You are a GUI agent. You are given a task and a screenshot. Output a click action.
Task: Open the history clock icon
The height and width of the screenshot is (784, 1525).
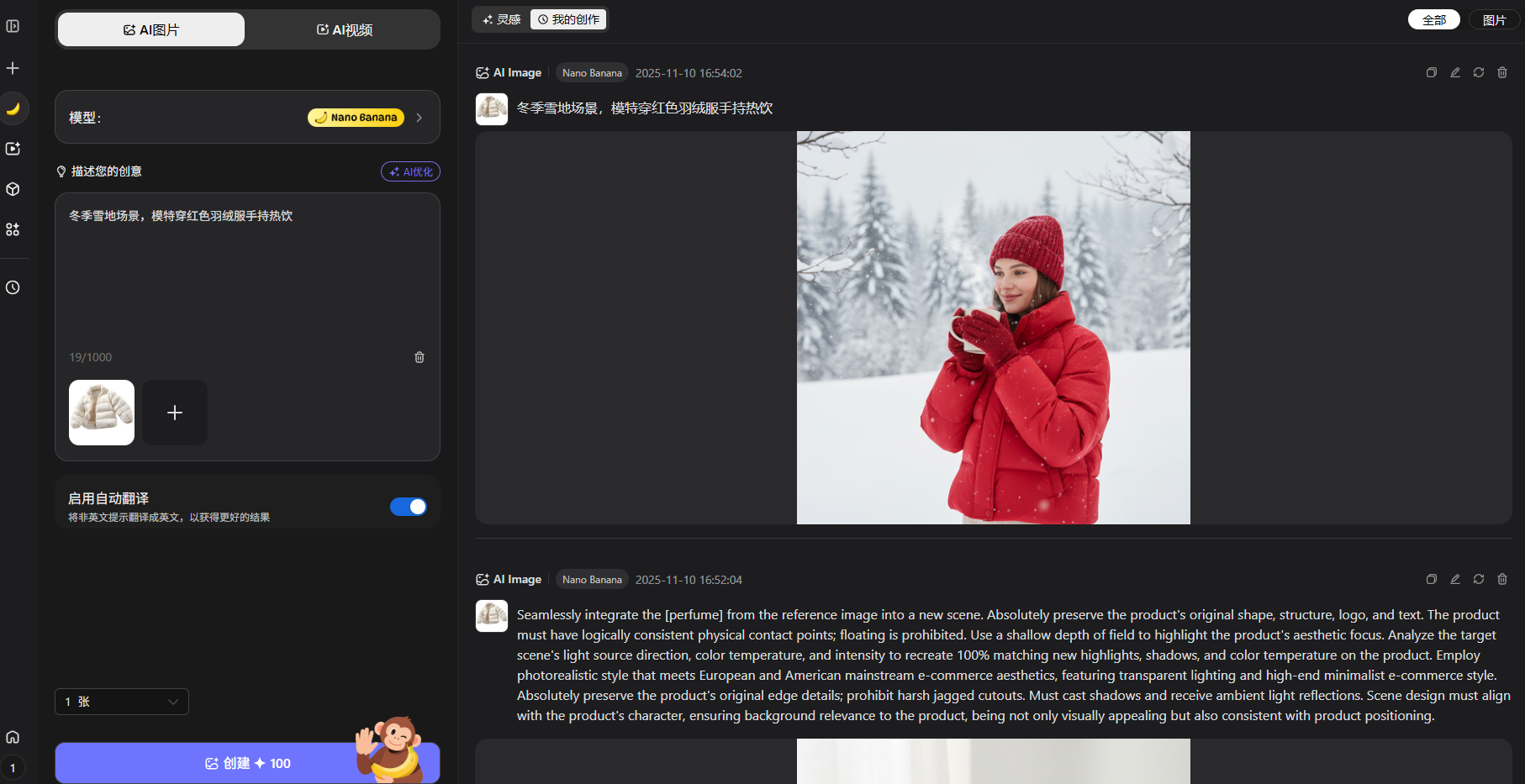click(13, 287)
